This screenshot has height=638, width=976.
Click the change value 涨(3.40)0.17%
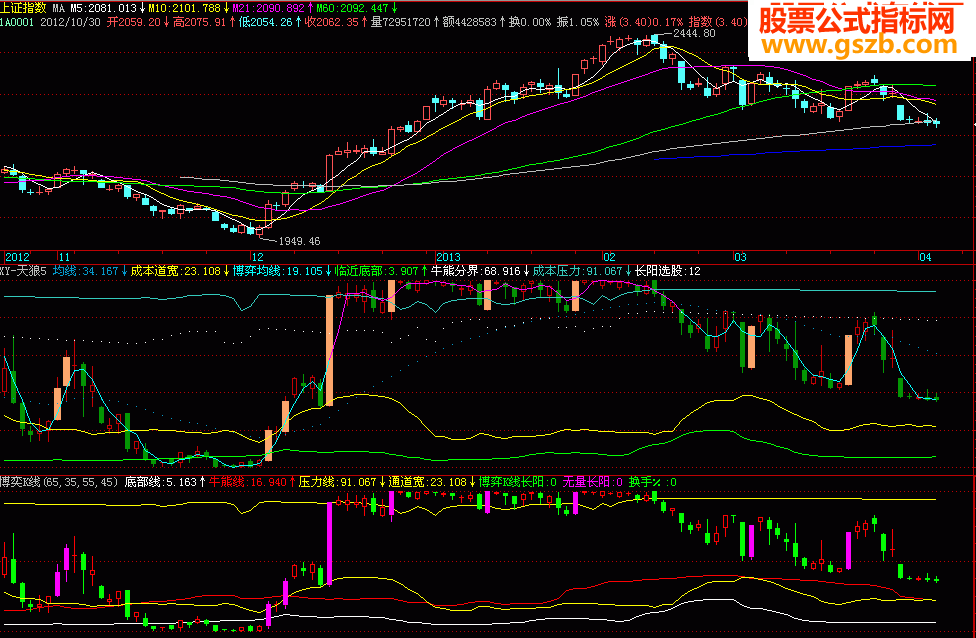point(644,22)
